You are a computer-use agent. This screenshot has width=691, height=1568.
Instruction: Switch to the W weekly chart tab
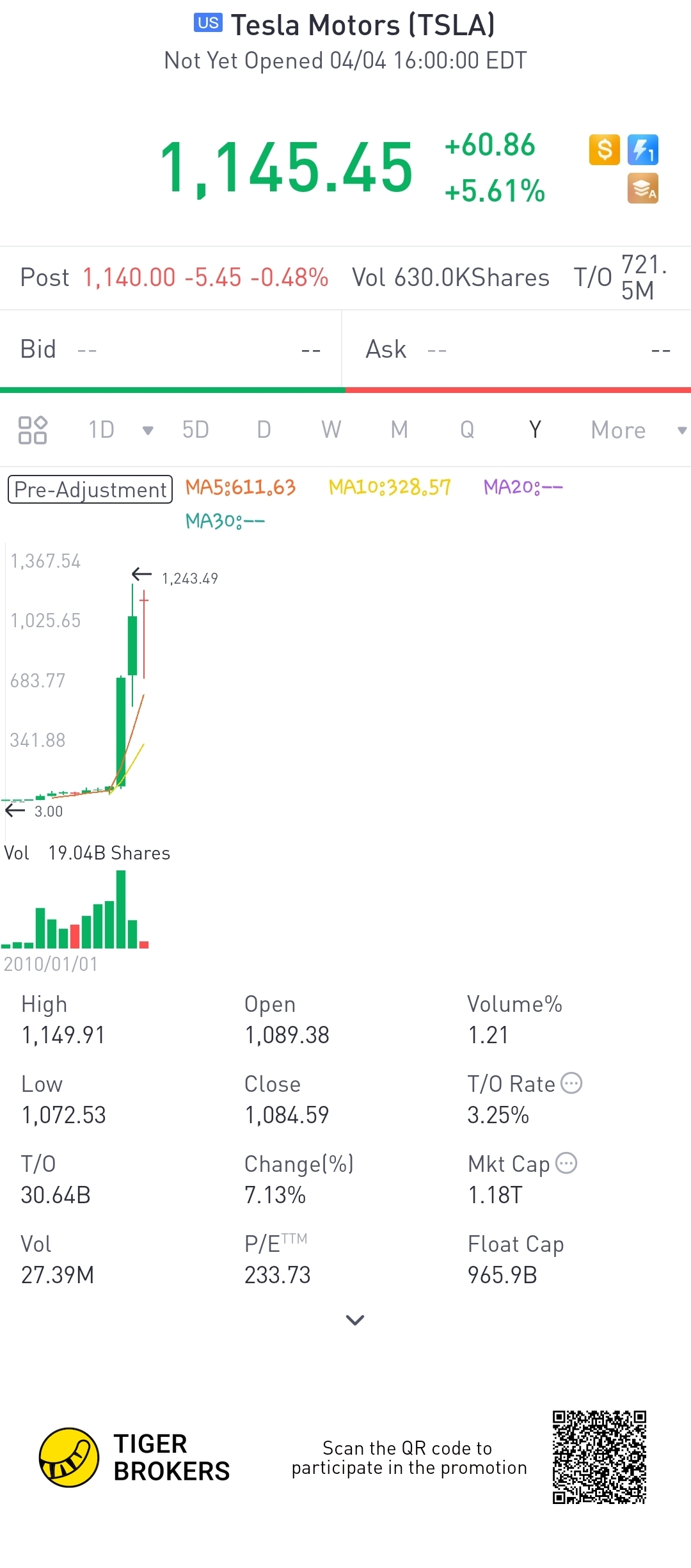tap(331, 430)
